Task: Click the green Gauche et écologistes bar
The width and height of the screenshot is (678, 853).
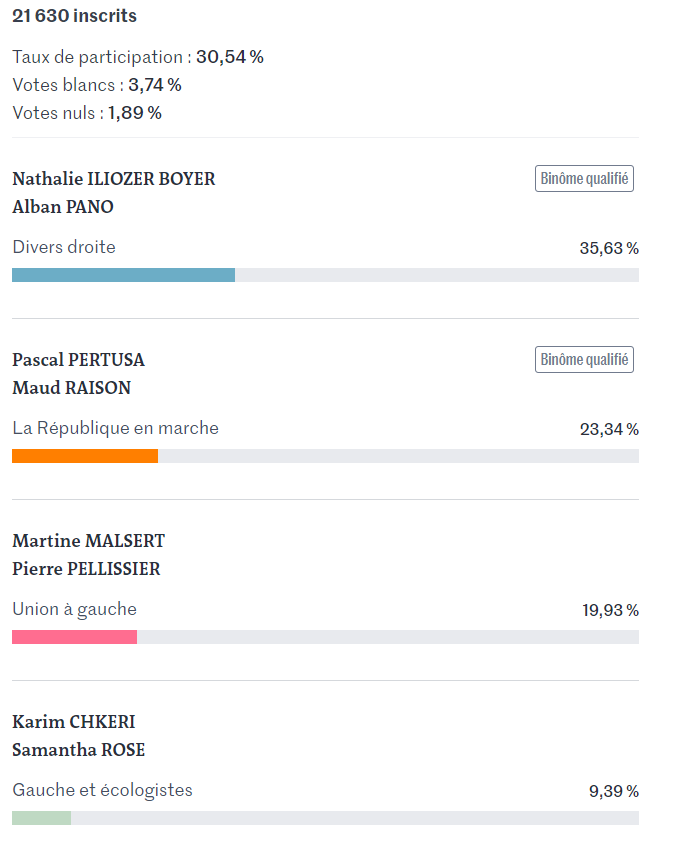Action: [x=41, y=818]
